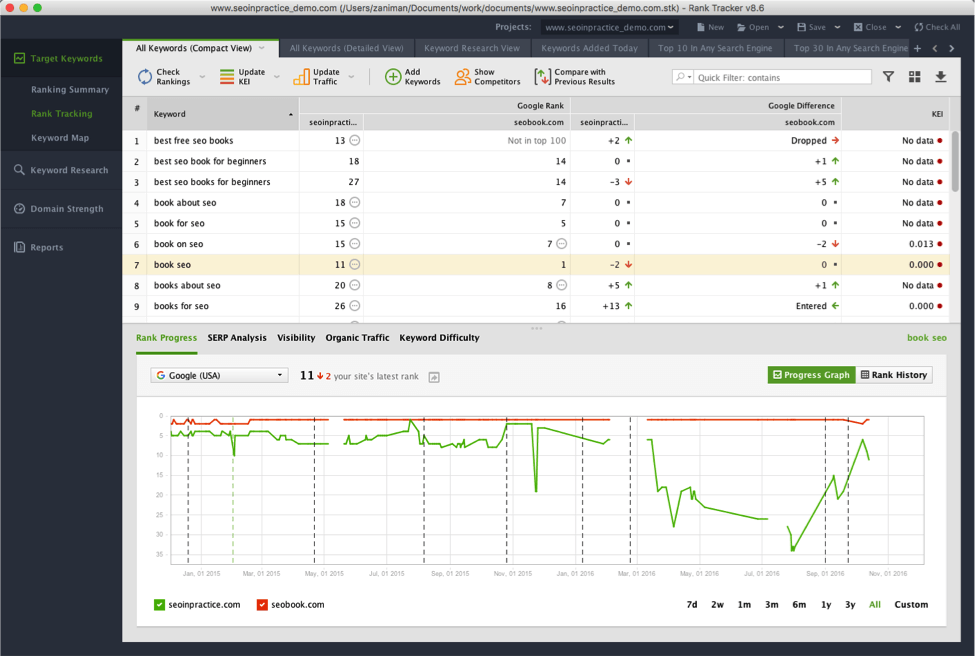
Task: Expand the Check Rankings dropdown arrow
Action: 202,77
